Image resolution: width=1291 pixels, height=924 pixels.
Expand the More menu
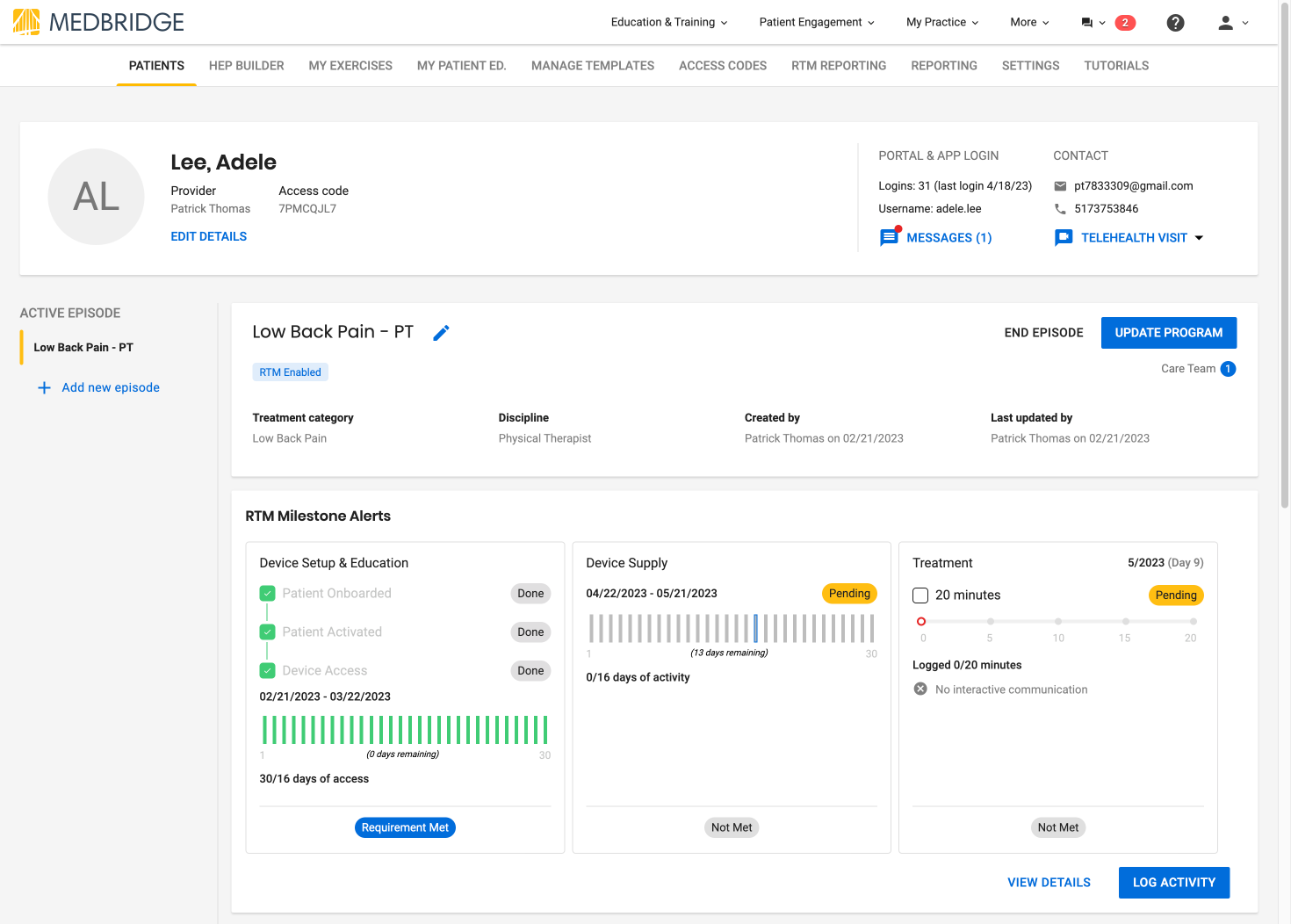(x=1029, y=23)
